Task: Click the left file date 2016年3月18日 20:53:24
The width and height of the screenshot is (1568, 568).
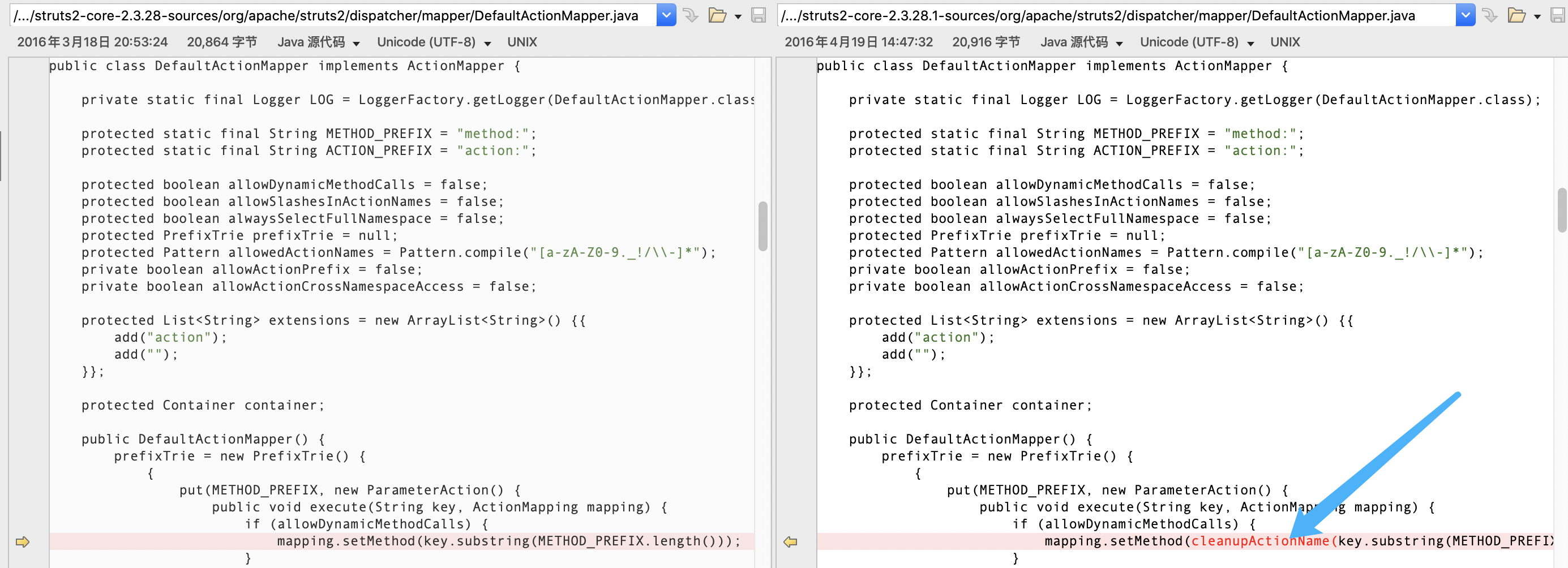Action: click(x=92, y=42)
